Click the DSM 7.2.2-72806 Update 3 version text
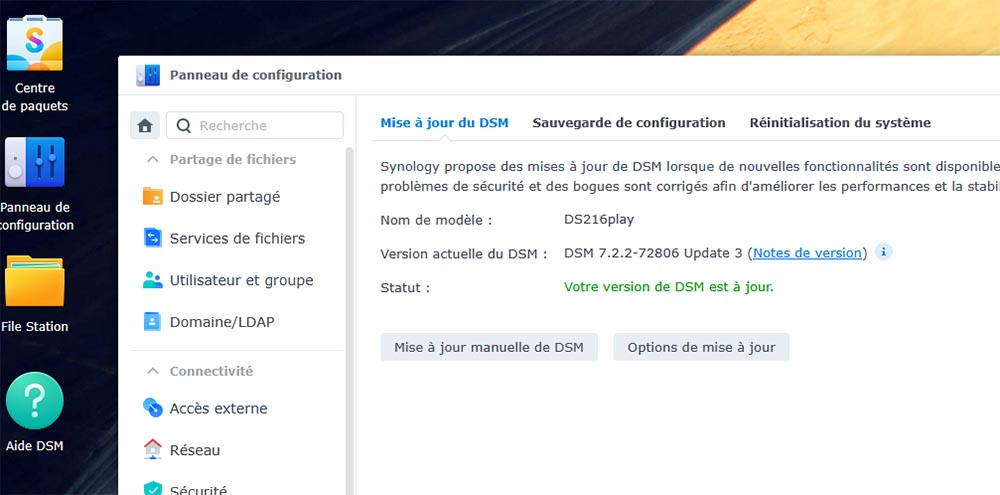1000x495 pixels. click(653, 253)
